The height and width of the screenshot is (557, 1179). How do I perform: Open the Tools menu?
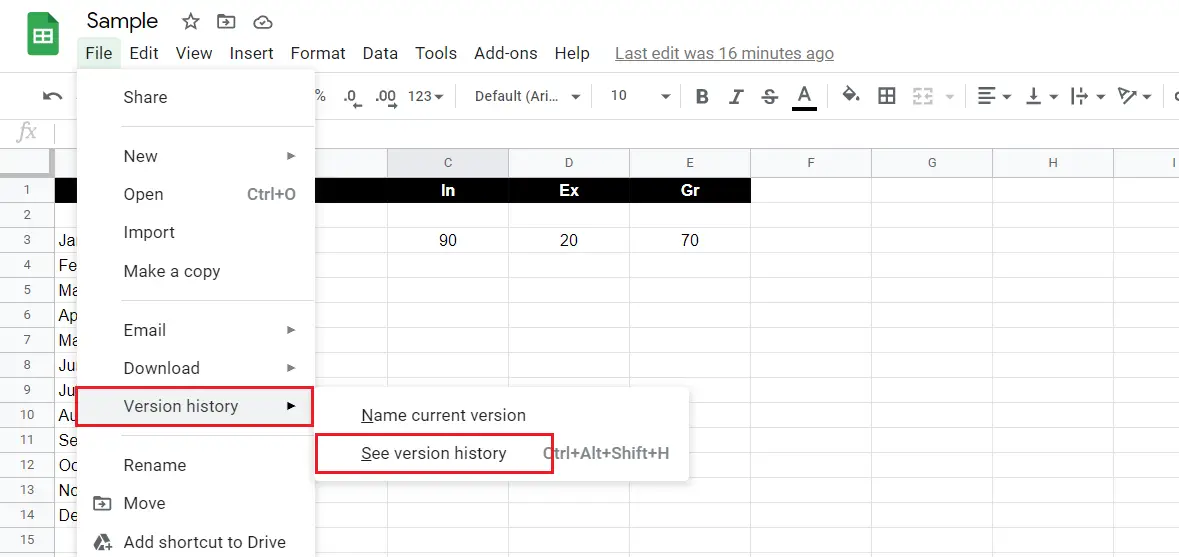click(x=436, y=53)
